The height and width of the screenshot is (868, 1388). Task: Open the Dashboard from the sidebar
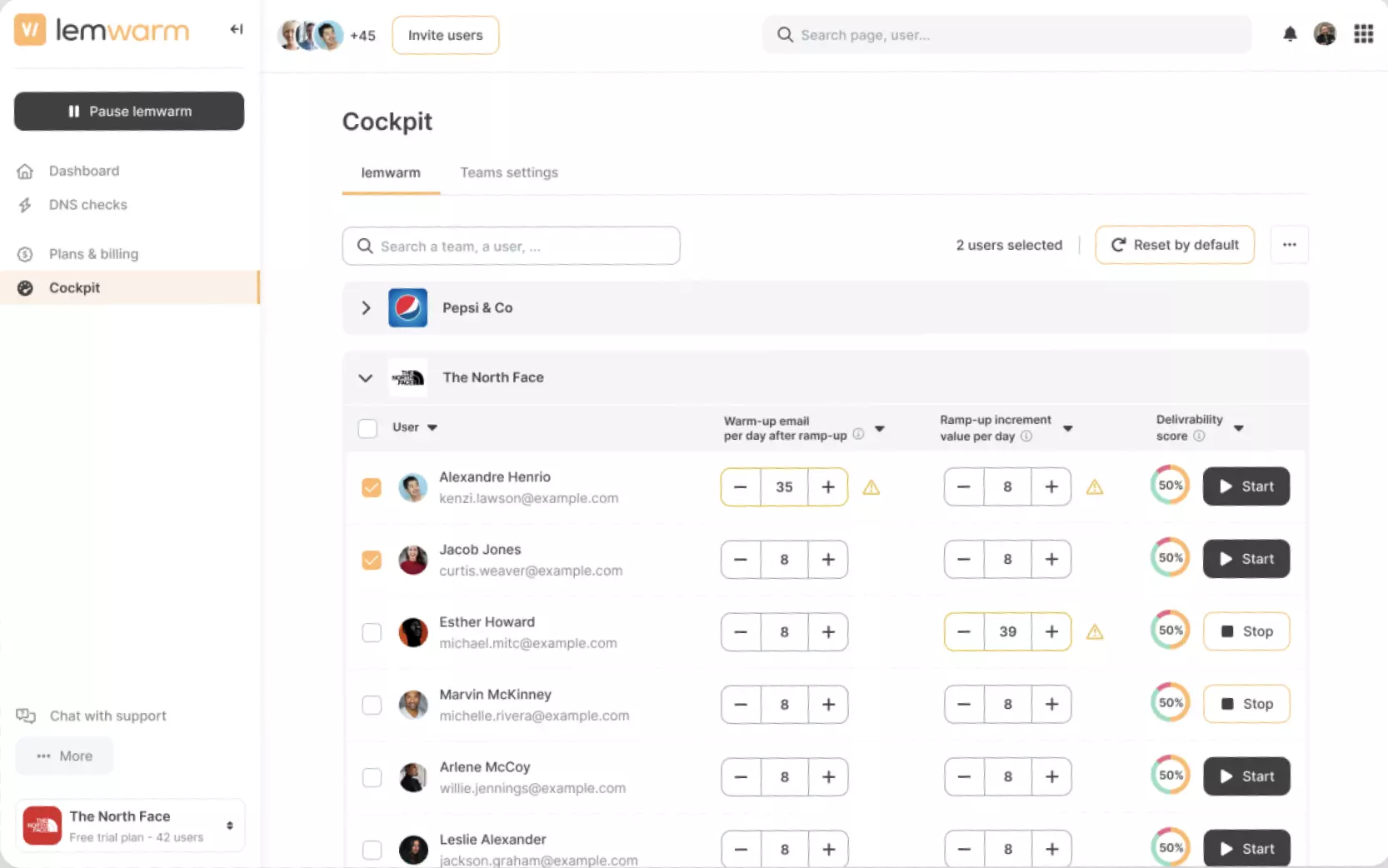(x=83, y=170)
